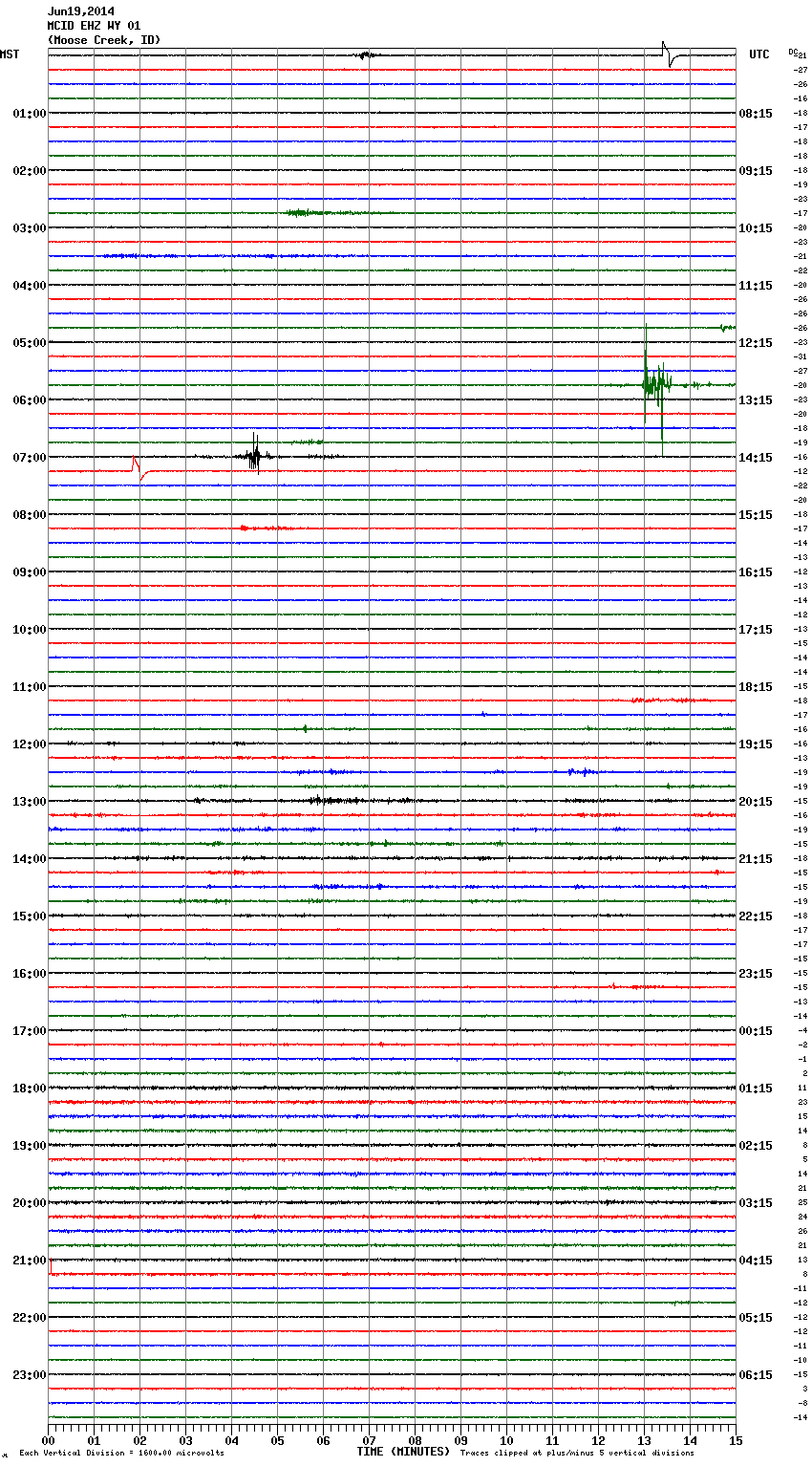
Task: Click the 06:00 MST row label
Action: coord(30,400)
